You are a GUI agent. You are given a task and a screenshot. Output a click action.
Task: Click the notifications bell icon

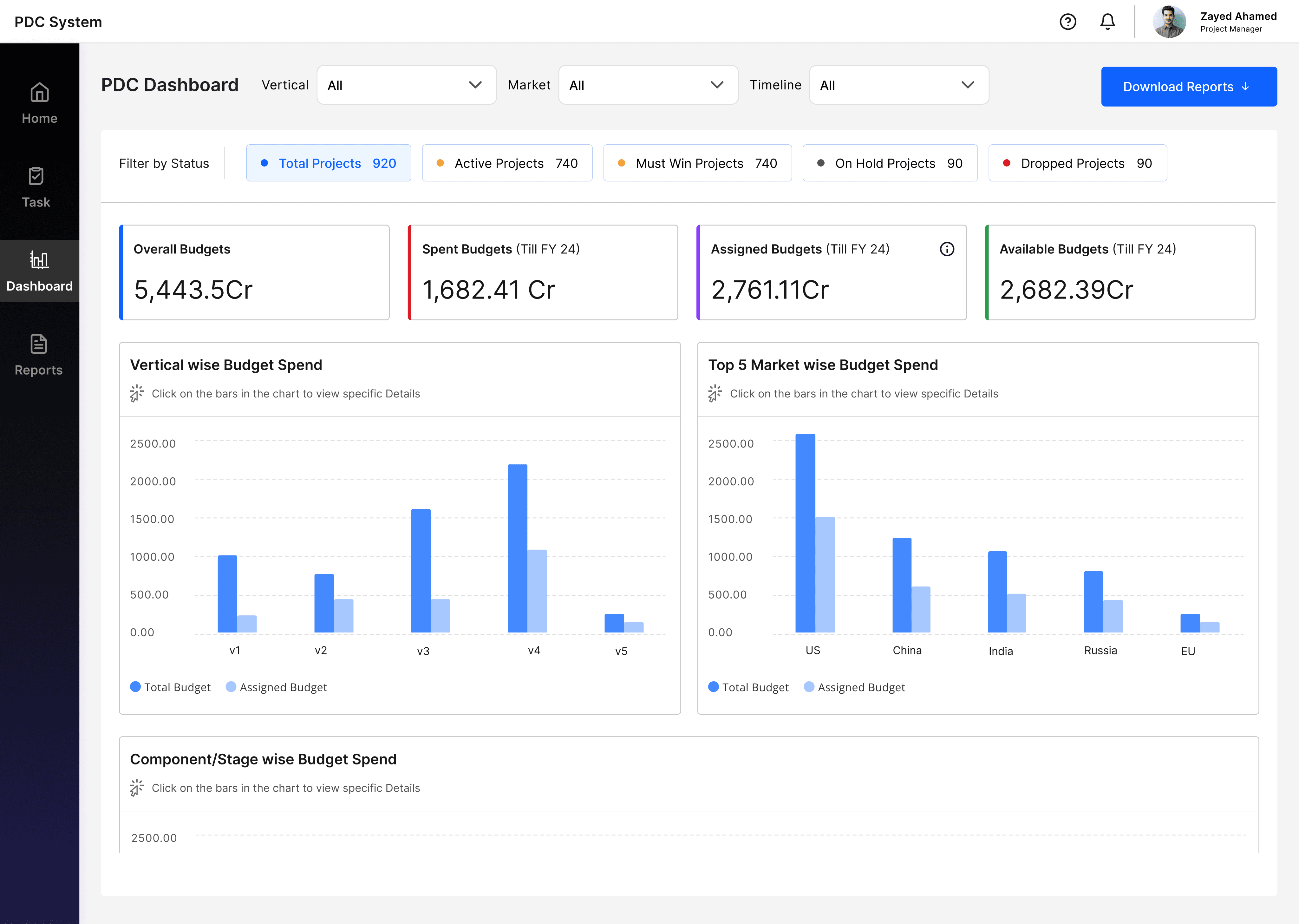point(1107,22)
